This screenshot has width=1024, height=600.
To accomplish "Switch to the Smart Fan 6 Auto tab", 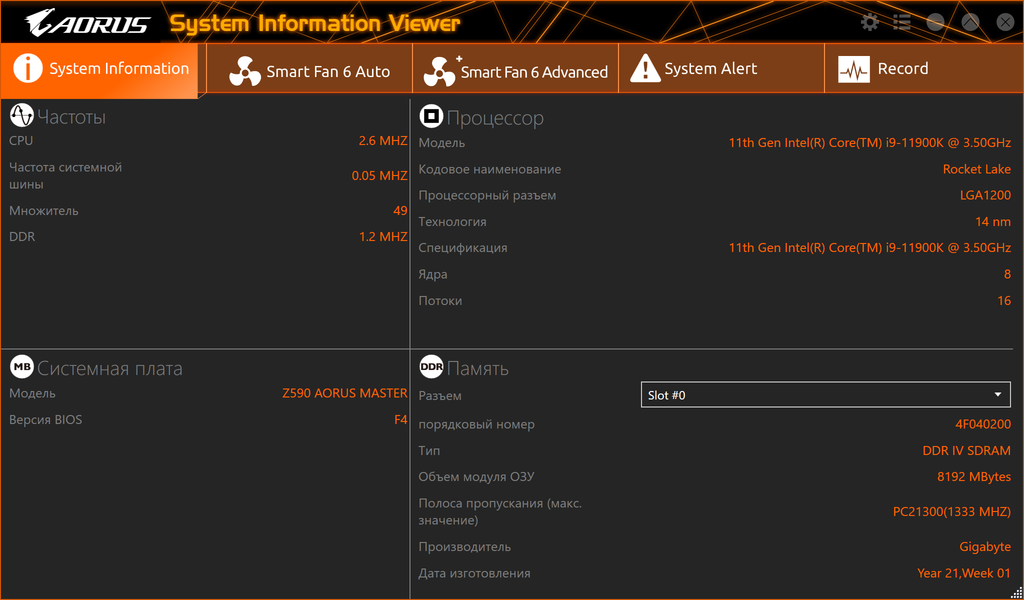I will 310,69.
